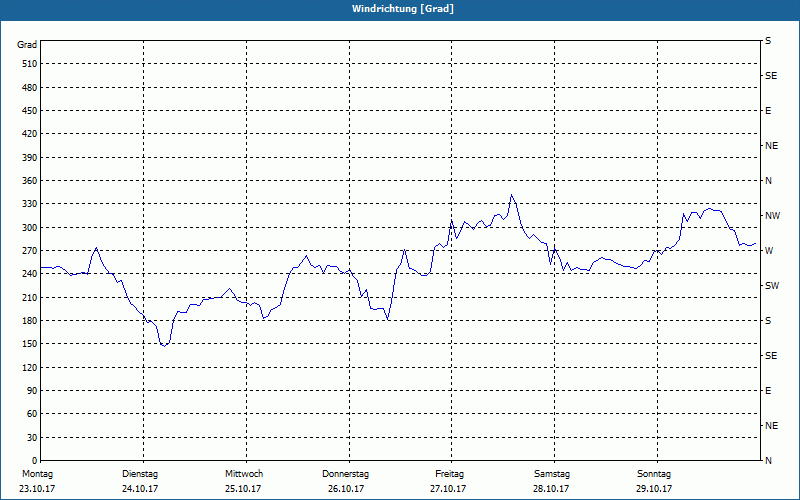Click the NW compass label on right

772,216
